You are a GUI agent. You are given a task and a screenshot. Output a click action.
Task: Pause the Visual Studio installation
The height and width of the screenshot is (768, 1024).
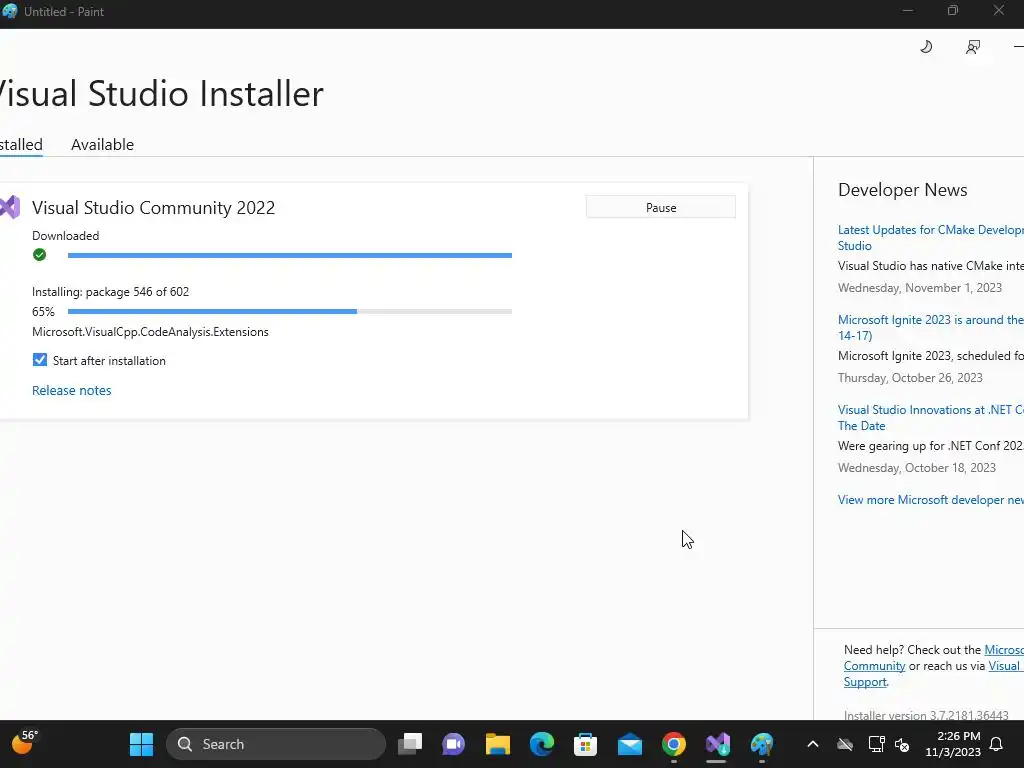coord(661,207)
